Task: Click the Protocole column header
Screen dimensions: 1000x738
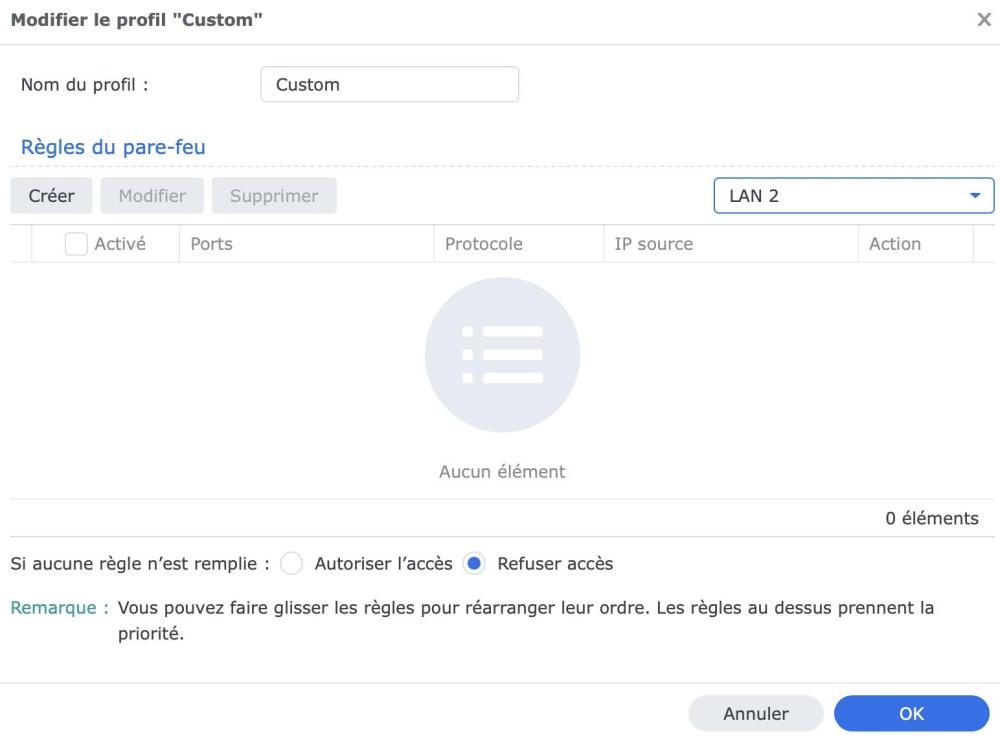Action: (484, 244)
